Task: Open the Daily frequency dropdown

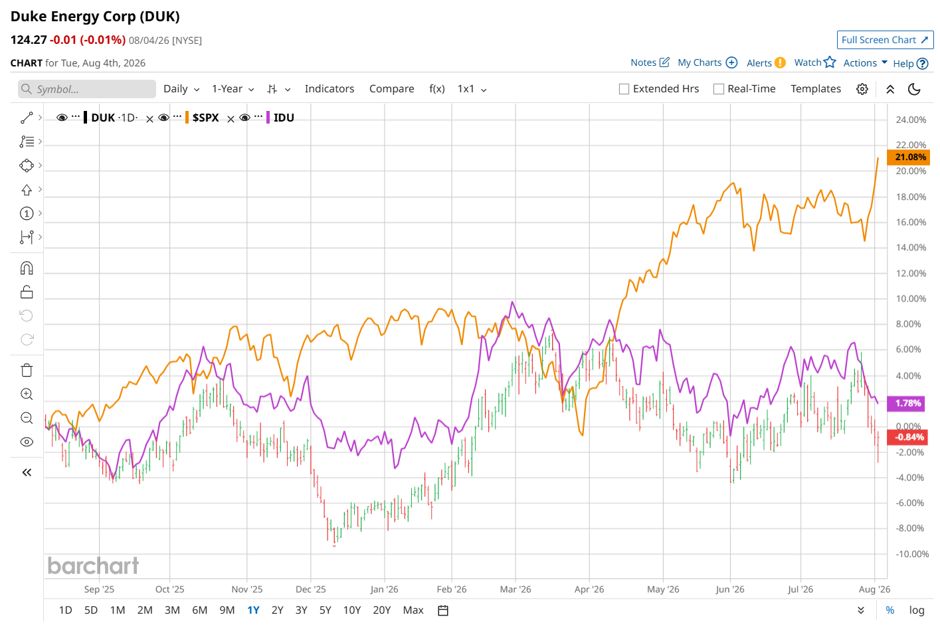Action: [x=181, y=89]
